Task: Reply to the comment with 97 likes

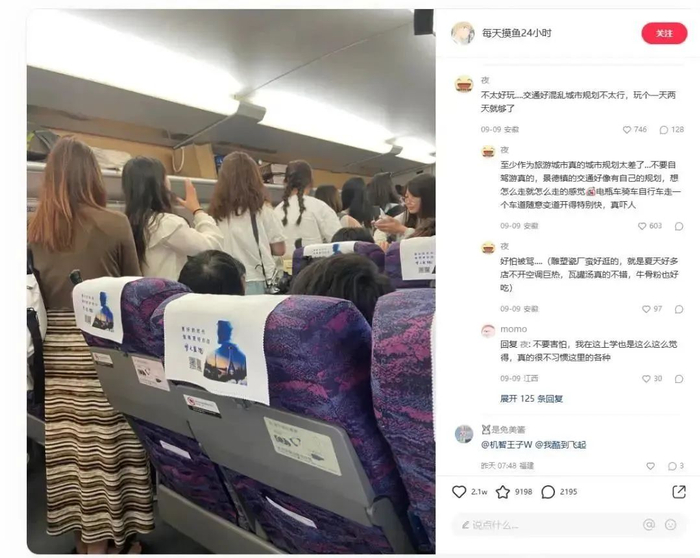Action: (x=679, y=309)
